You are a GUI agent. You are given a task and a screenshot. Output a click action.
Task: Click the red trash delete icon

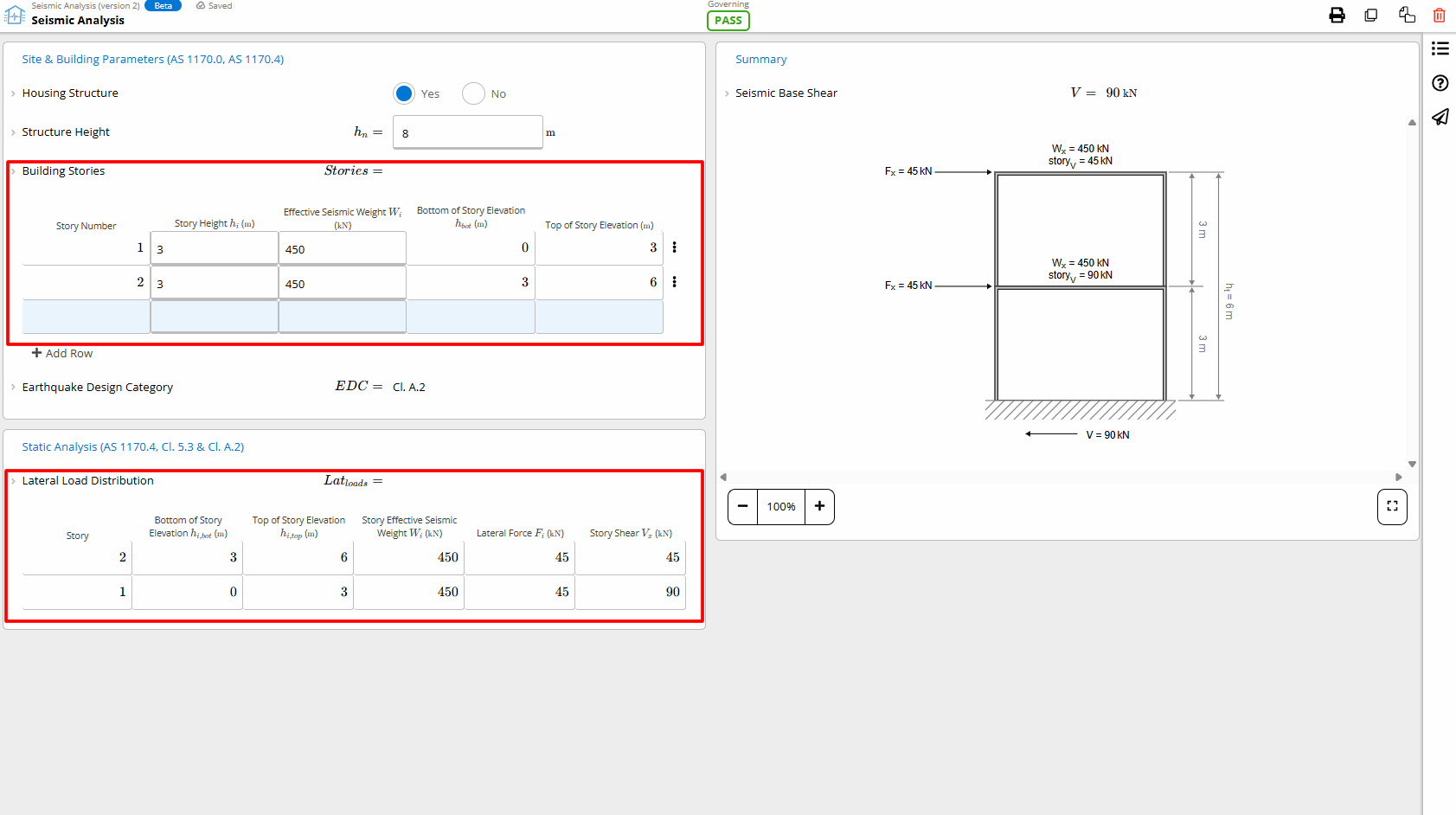pyautogui.click(x=1440, y=15)
